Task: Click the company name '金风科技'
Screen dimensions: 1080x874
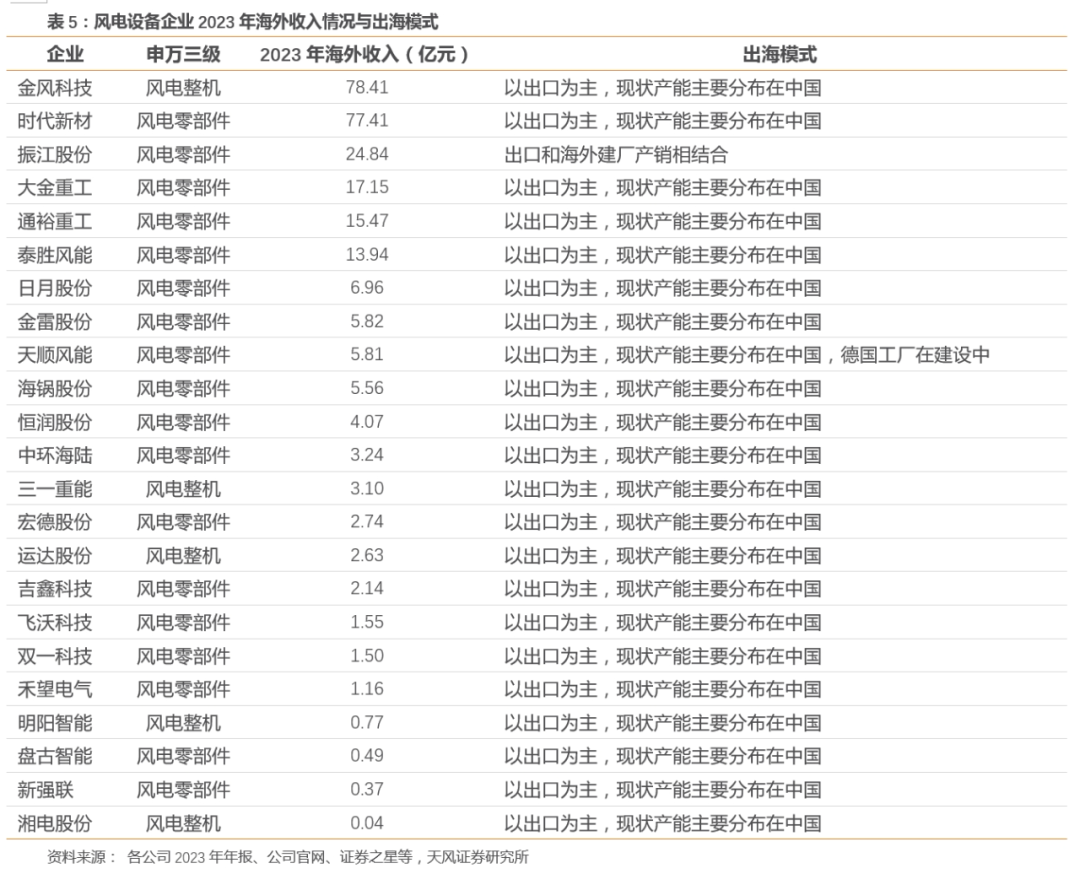Action: coord(54,87)
